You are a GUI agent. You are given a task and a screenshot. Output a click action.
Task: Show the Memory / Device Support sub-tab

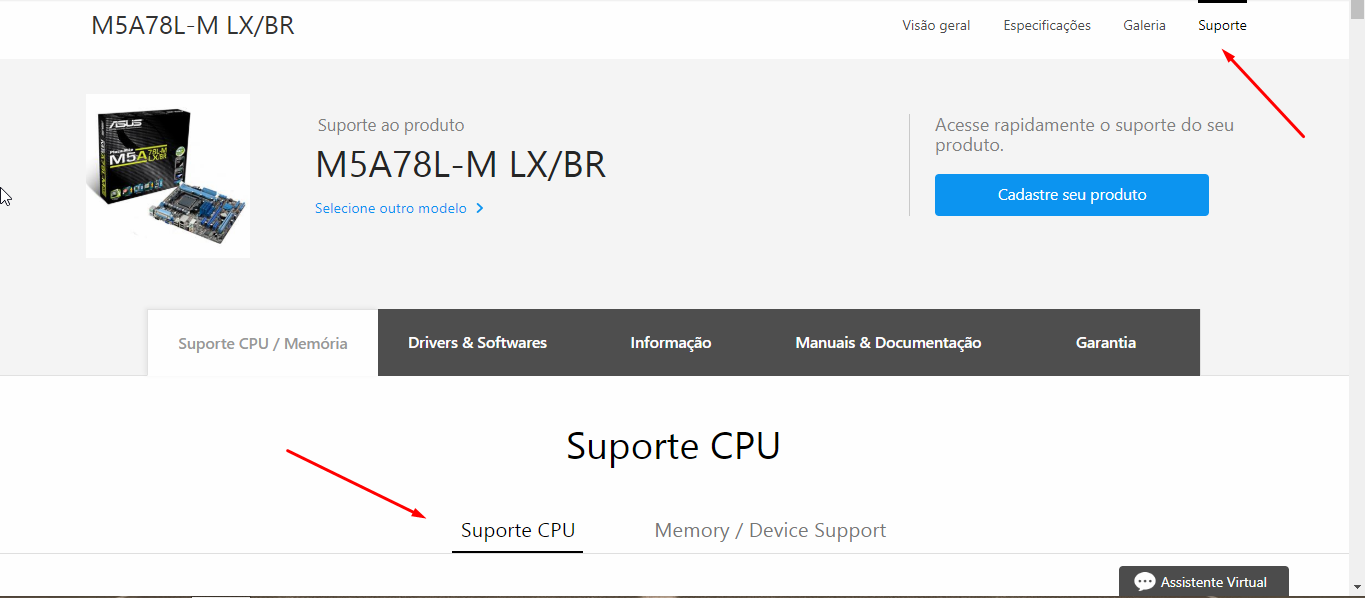tap(770, 531)
